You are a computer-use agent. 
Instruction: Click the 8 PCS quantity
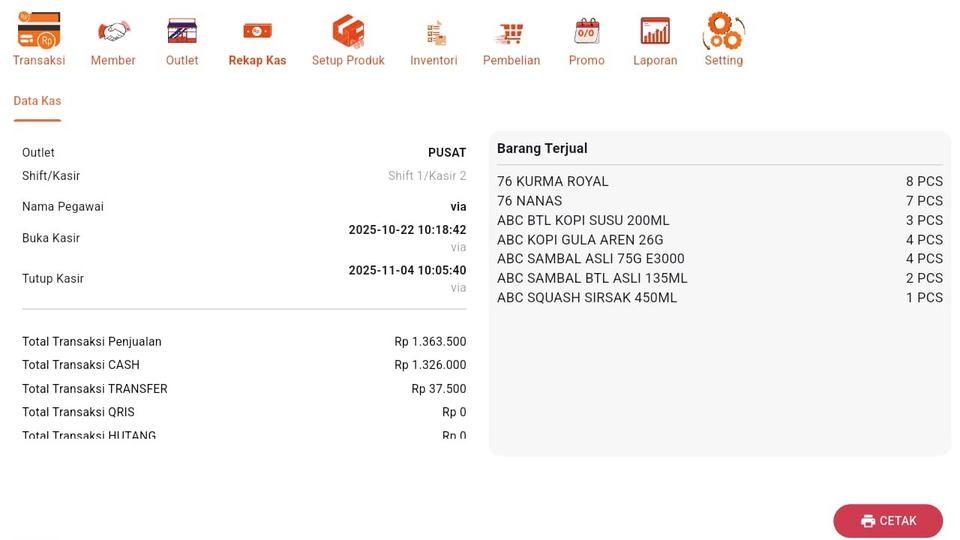coord(924,181)
